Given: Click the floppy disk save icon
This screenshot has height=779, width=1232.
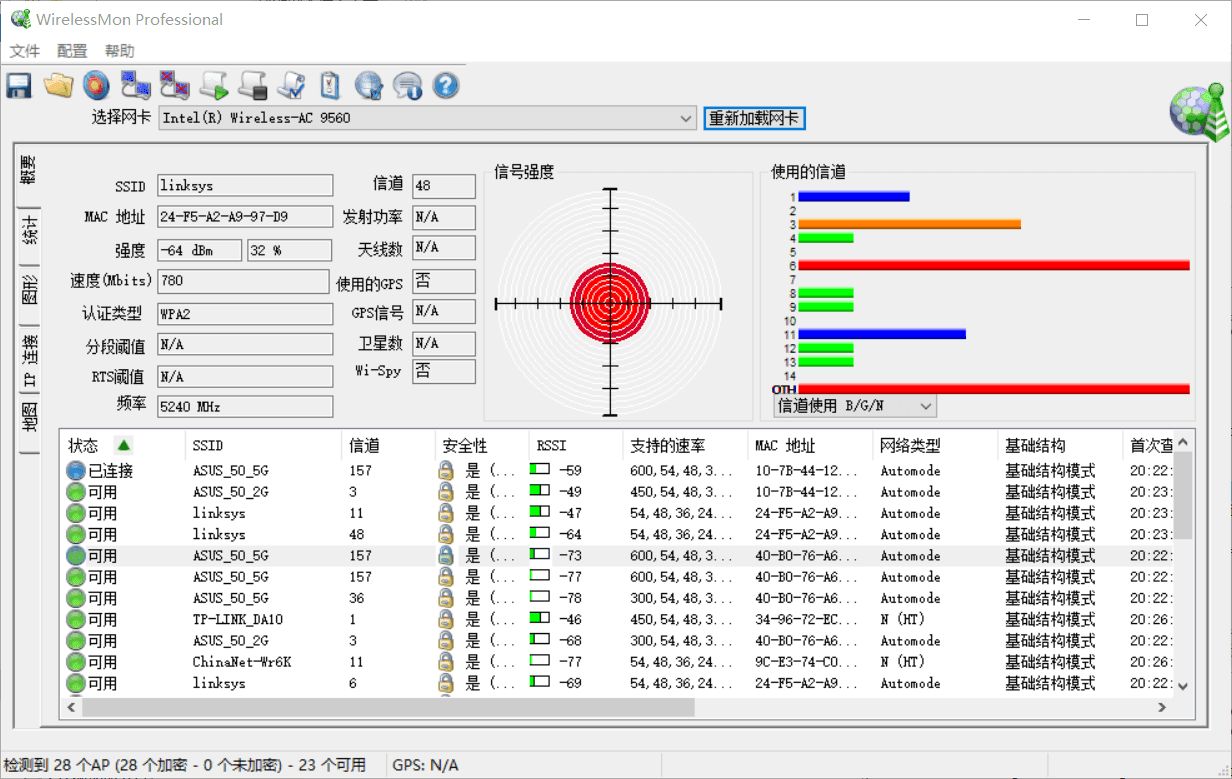Looking at the screenshot, I should pos(19,86).
